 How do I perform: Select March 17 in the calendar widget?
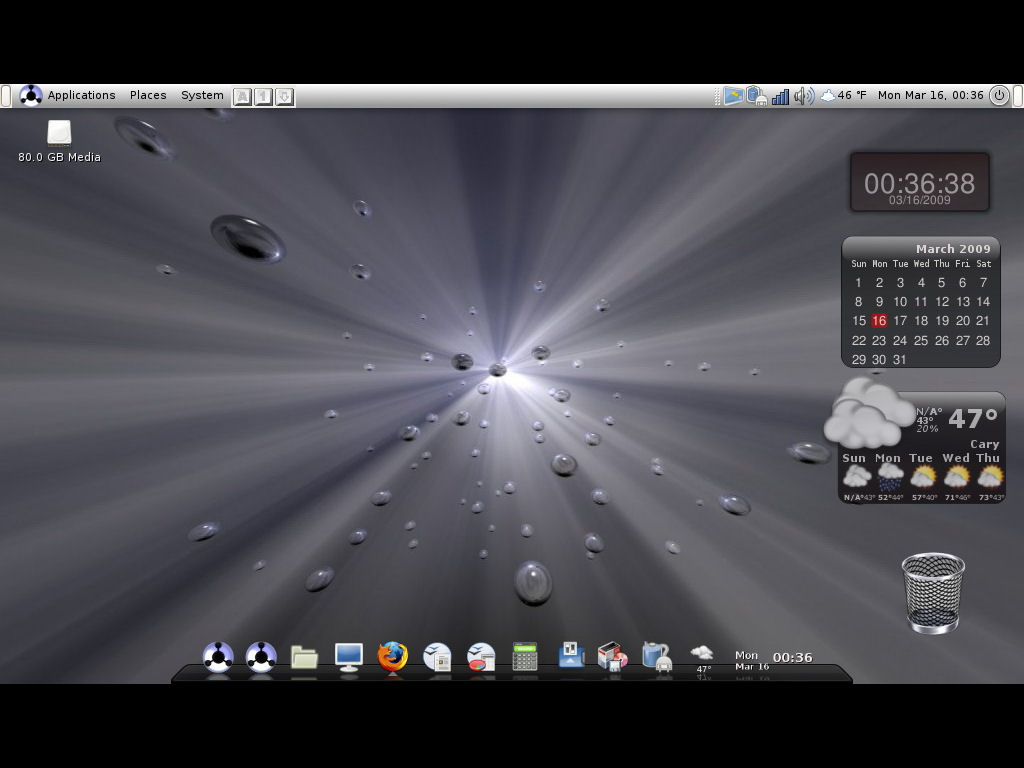click(900, 321)
